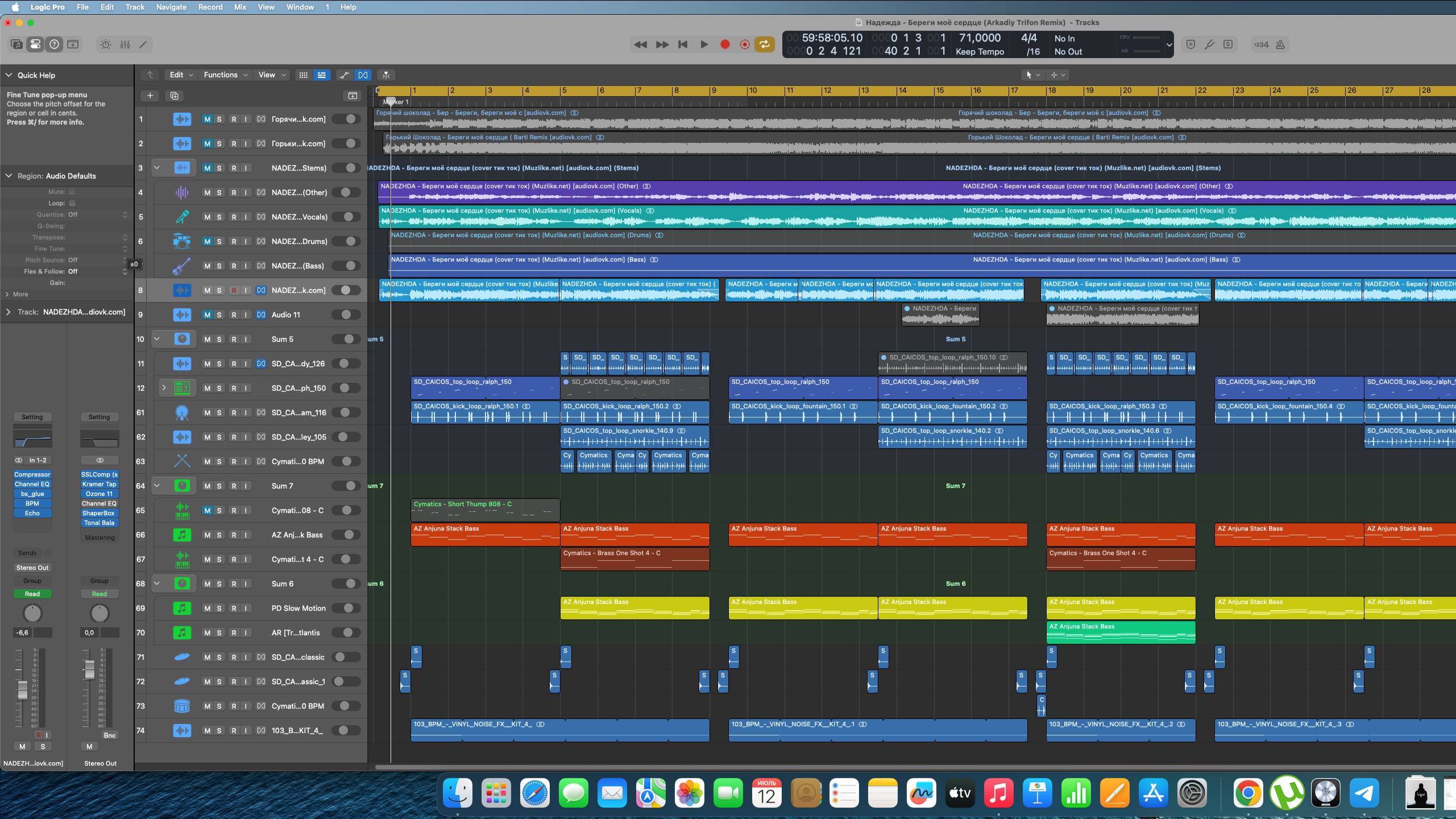The height and width of the screenshot is (819, 1456).
Task: Click the Catch Playhead icon
Action: point(386,75)
